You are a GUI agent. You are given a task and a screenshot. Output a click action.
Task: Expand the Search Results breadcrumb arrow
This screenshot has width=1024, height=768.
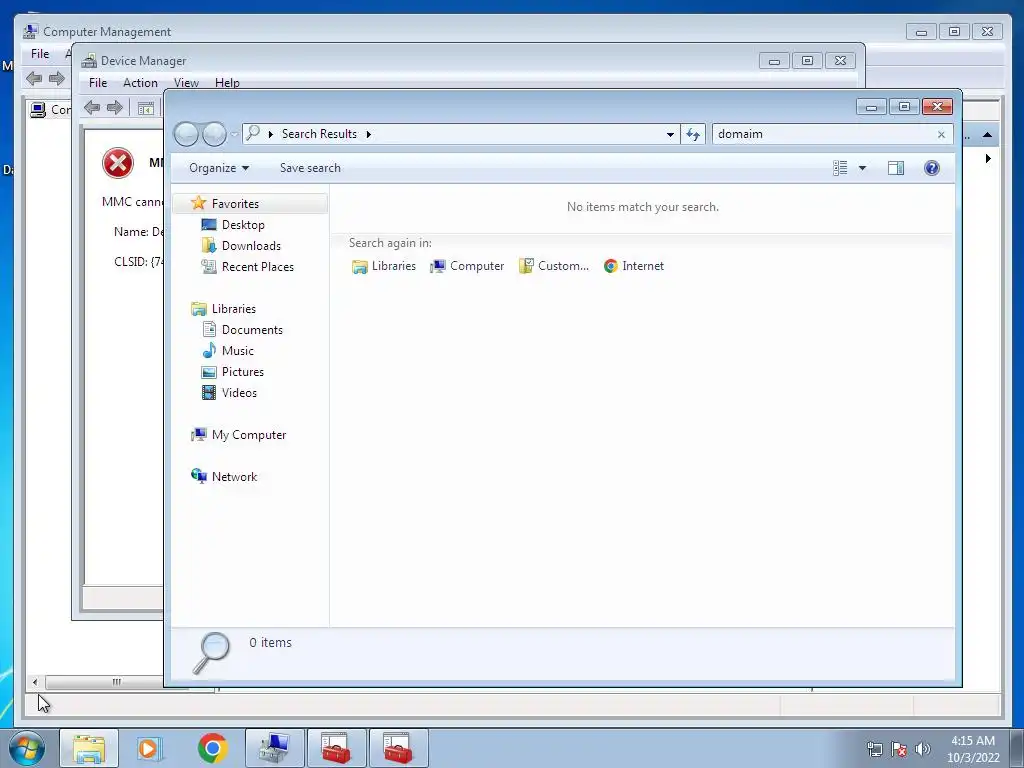click(368, 134)
